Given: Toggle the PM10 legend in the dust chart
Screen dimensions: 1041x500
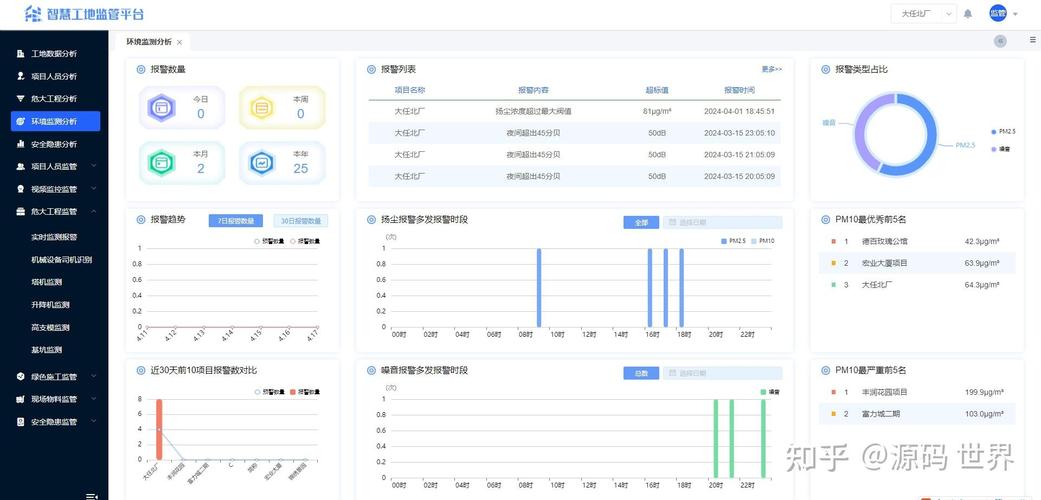Looking at the screenshot, I should pyautogui.click(x=763, y=240).
